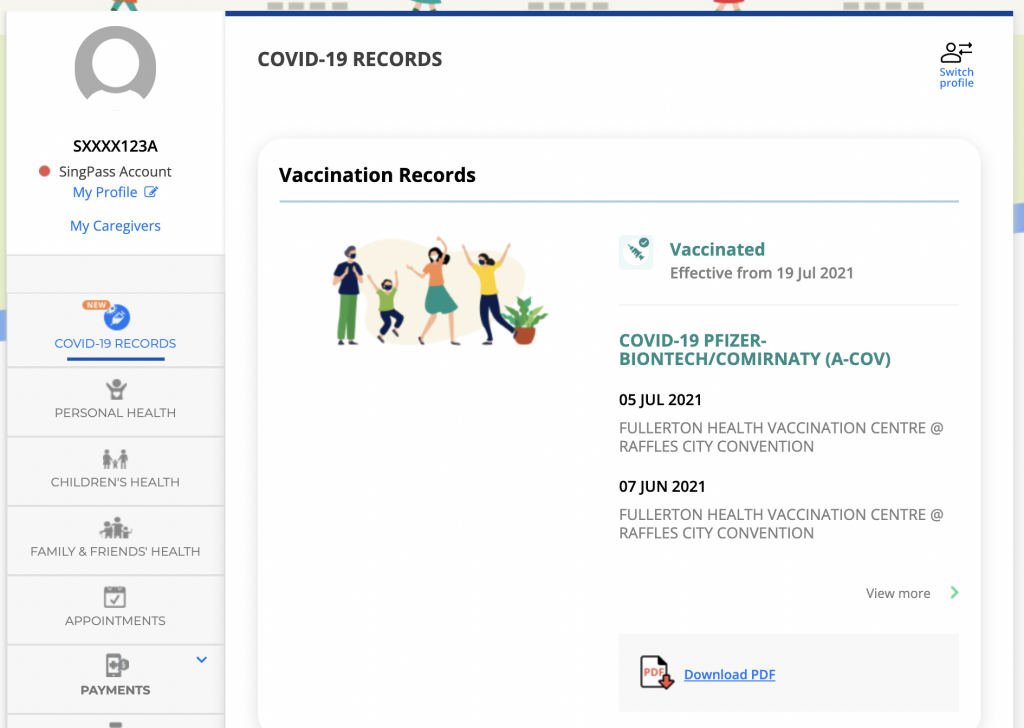Open the APPOINTMENTS sidebar label
1024x728 pixels.
(115, 620)
